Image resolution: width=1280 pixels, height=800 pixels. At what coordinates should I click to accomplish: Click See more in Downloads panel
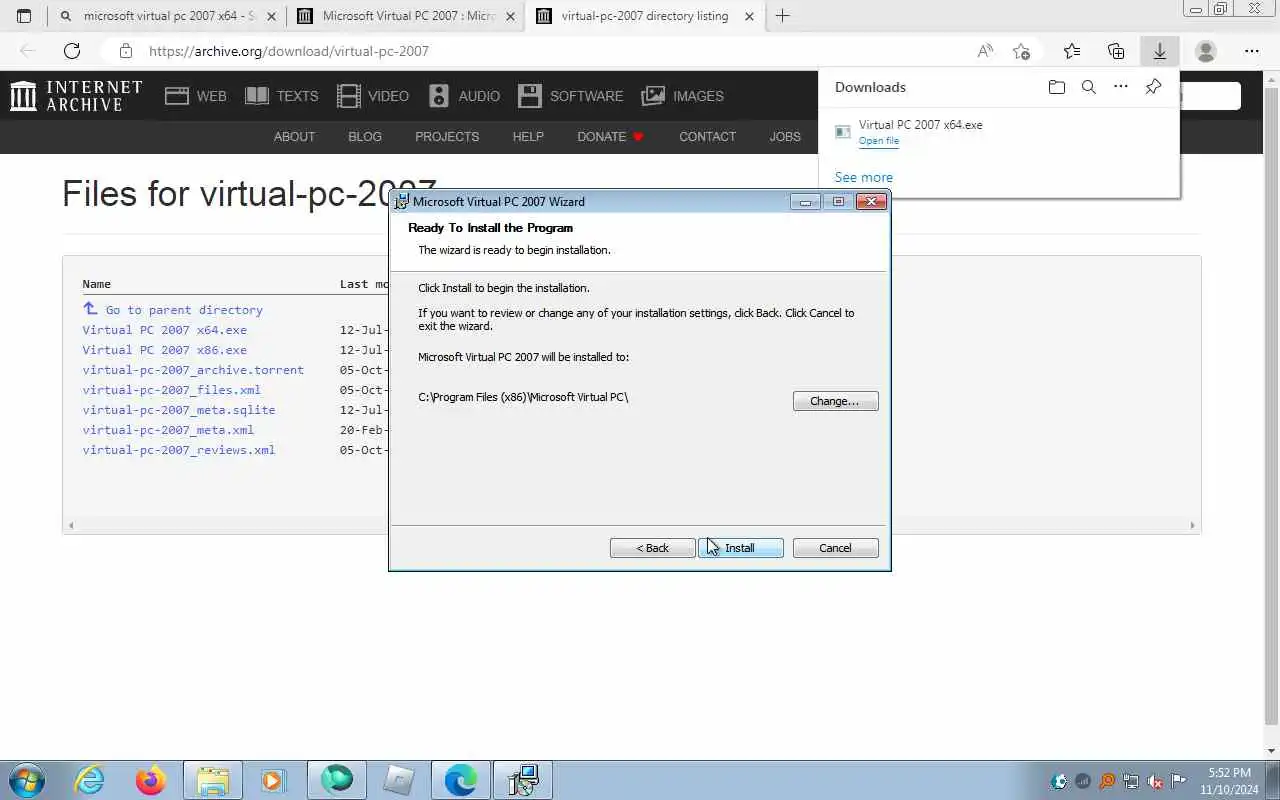tap(864, 177)
